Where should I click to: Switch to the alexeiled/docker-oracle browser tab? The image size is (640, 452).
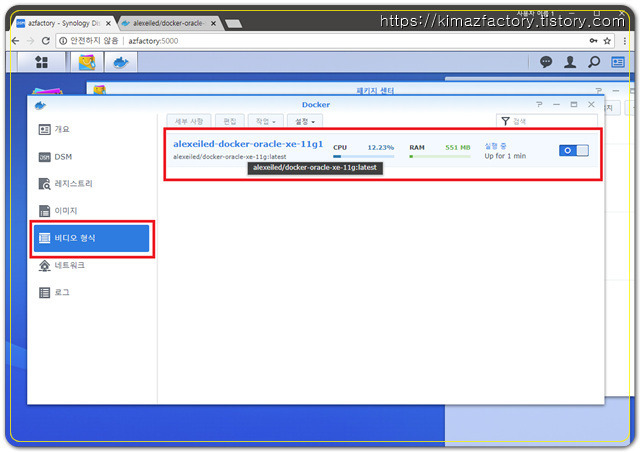[x=168, y=23]
